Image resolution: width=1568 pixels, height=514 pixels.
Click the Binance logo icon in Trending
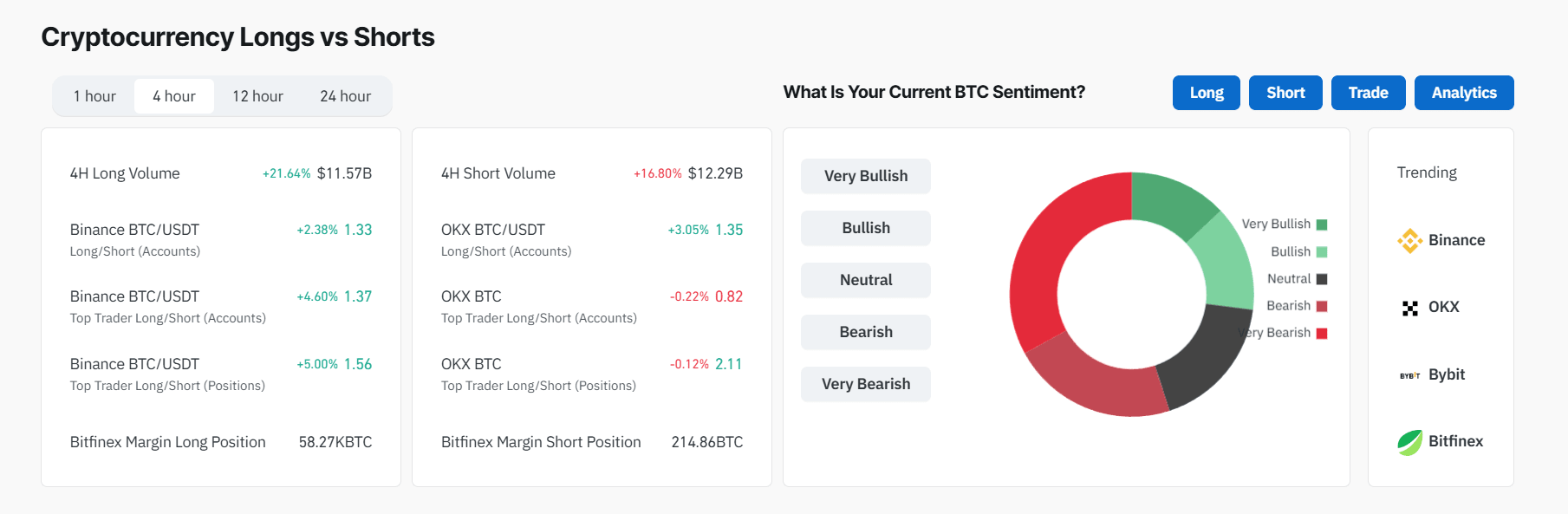[1409, 241]
